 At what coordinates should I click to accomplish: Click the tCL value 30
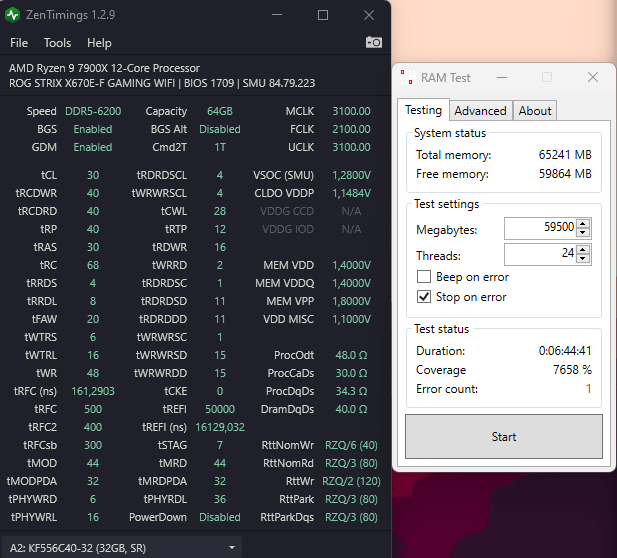pos(93,175)
